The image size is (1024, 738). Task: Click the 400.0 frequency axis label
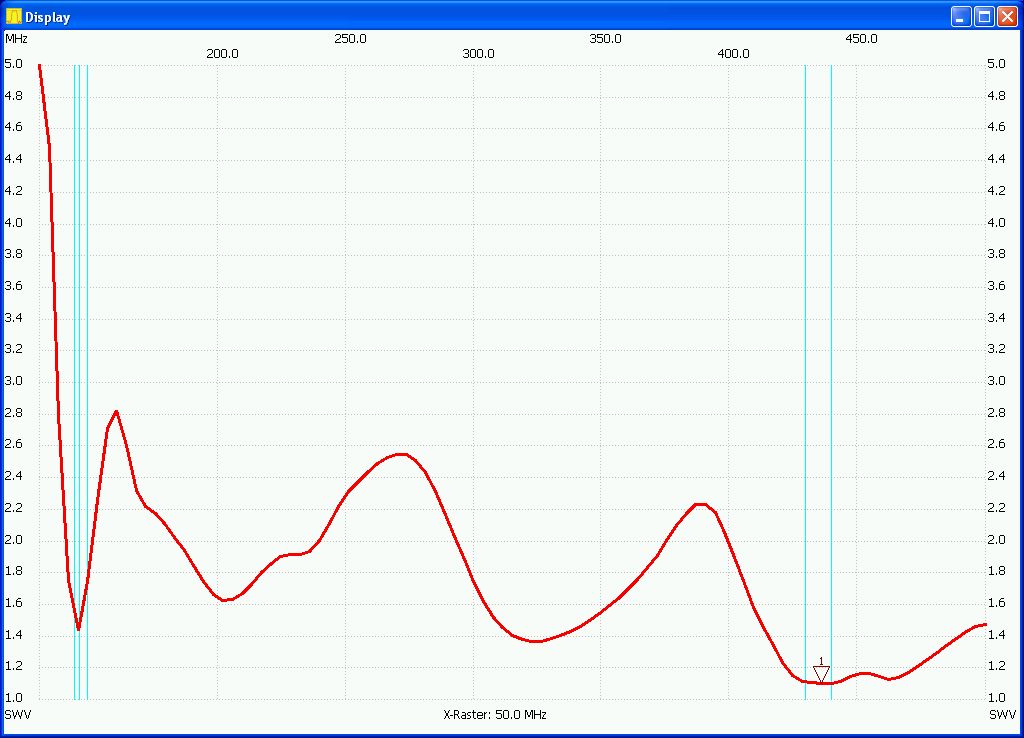733,54
